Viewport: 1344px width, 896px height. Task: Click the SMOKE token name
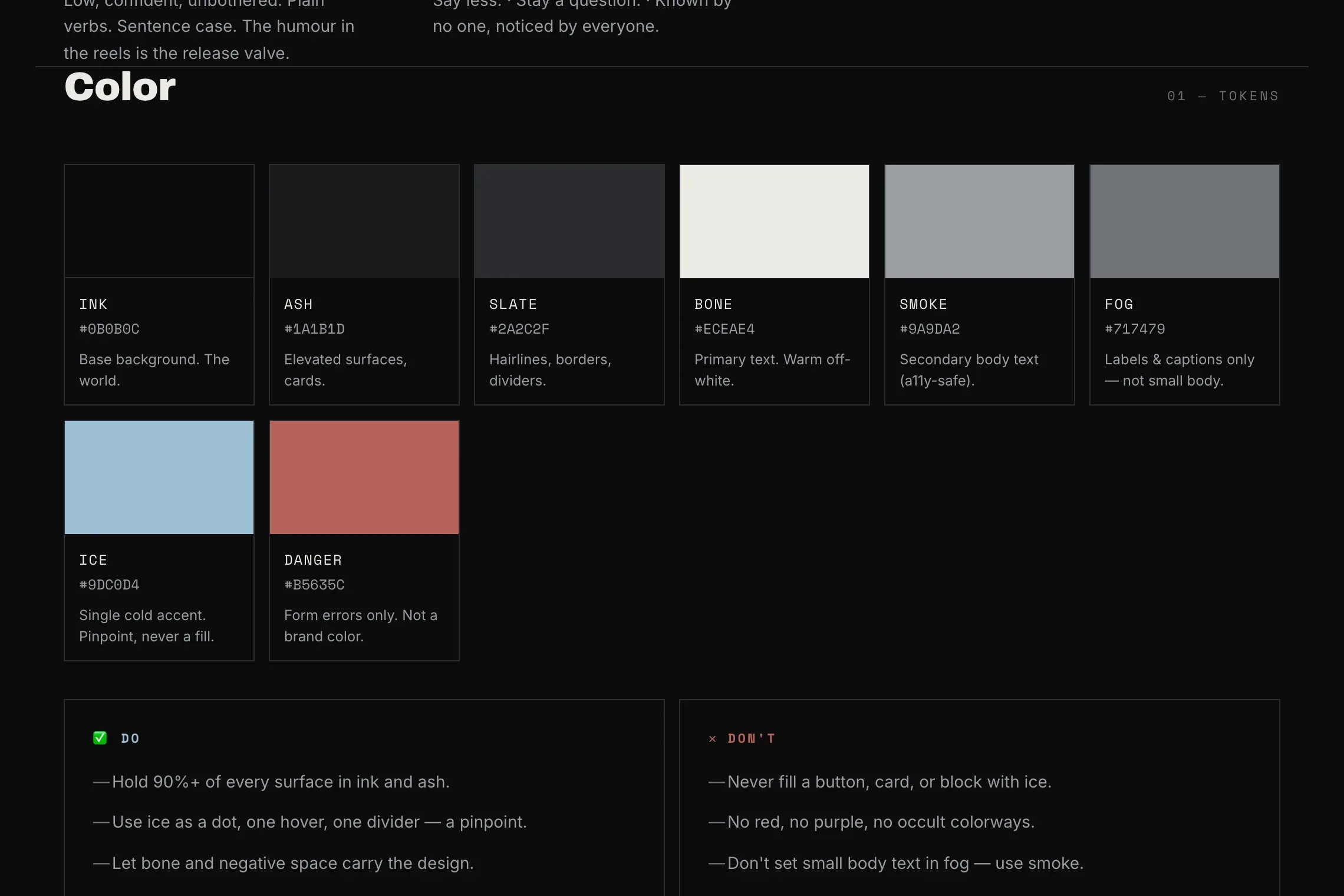coord(923,304)
